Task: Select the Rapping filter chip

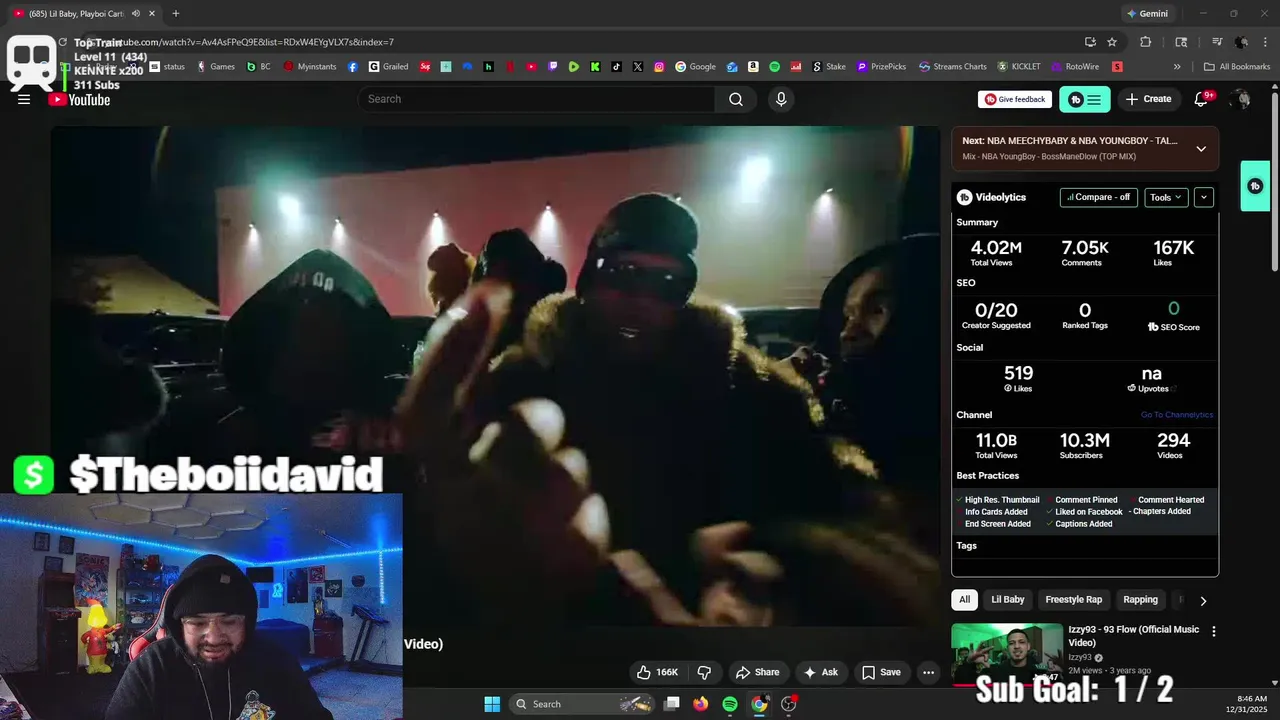Action: pyautogui.click(x=1140, y=600)
